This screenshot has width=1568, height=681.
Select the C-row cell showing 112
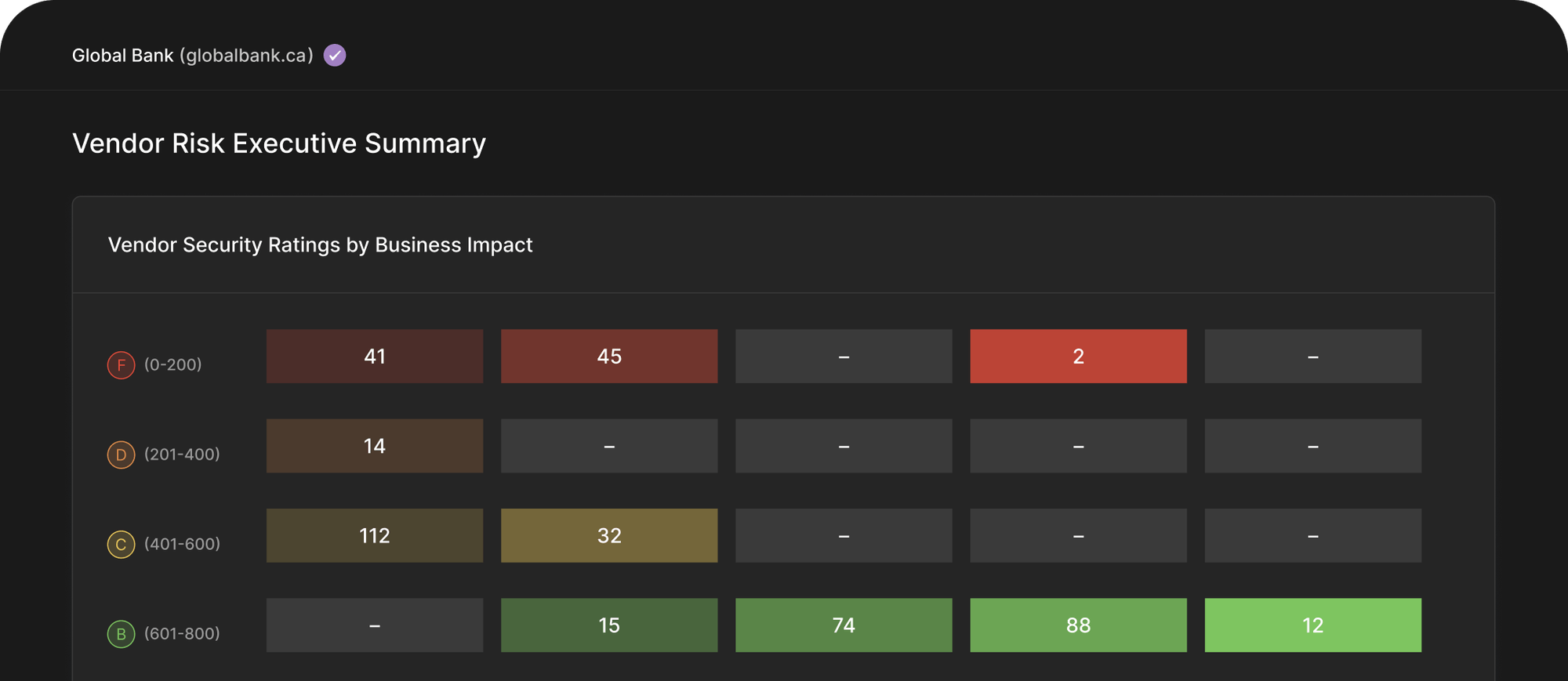tap(375, 536)
